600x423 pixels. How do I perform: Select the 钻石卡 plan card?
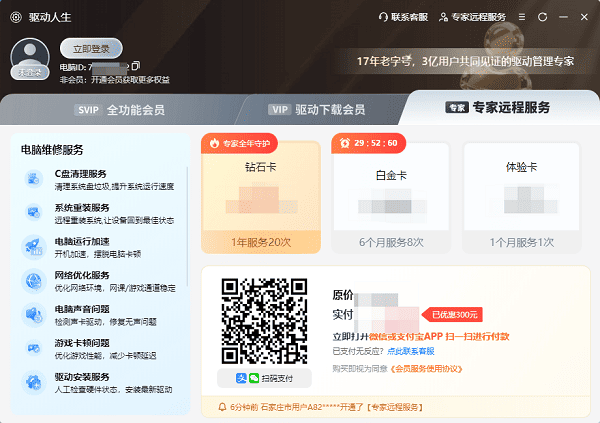261,197
